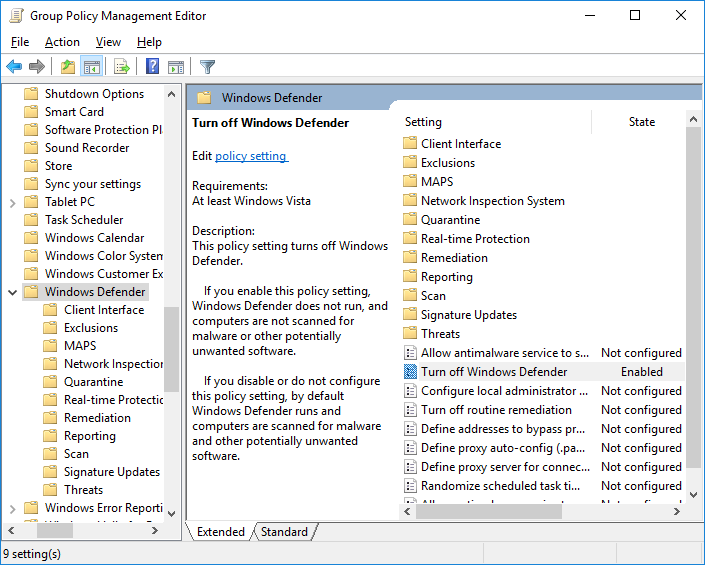
Task: Select Sync your settings in the tree
Action: 93,183
